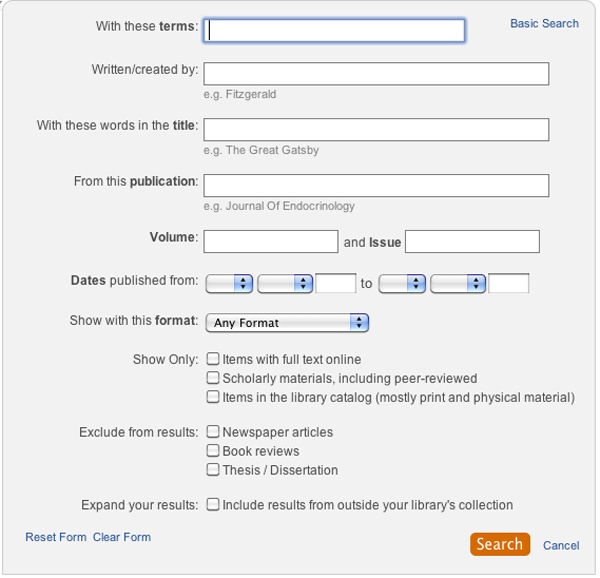Open the 'Any Format' dropdown
The image size is (600, 578).
point(287,323)
